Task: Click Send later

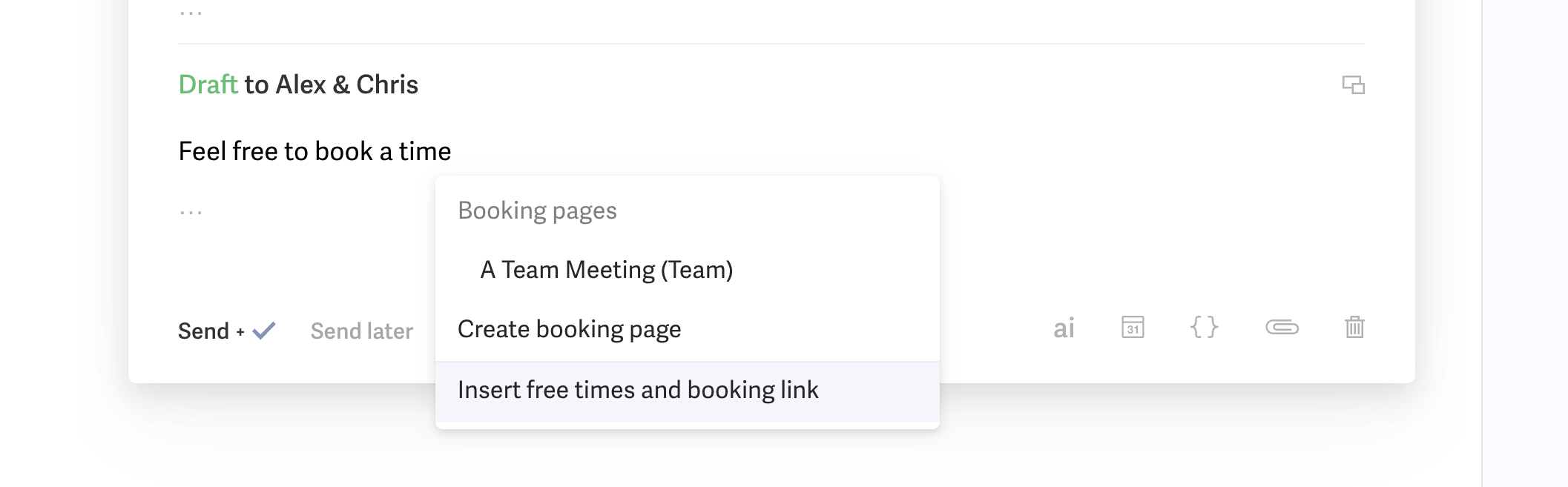Action: 361,331
